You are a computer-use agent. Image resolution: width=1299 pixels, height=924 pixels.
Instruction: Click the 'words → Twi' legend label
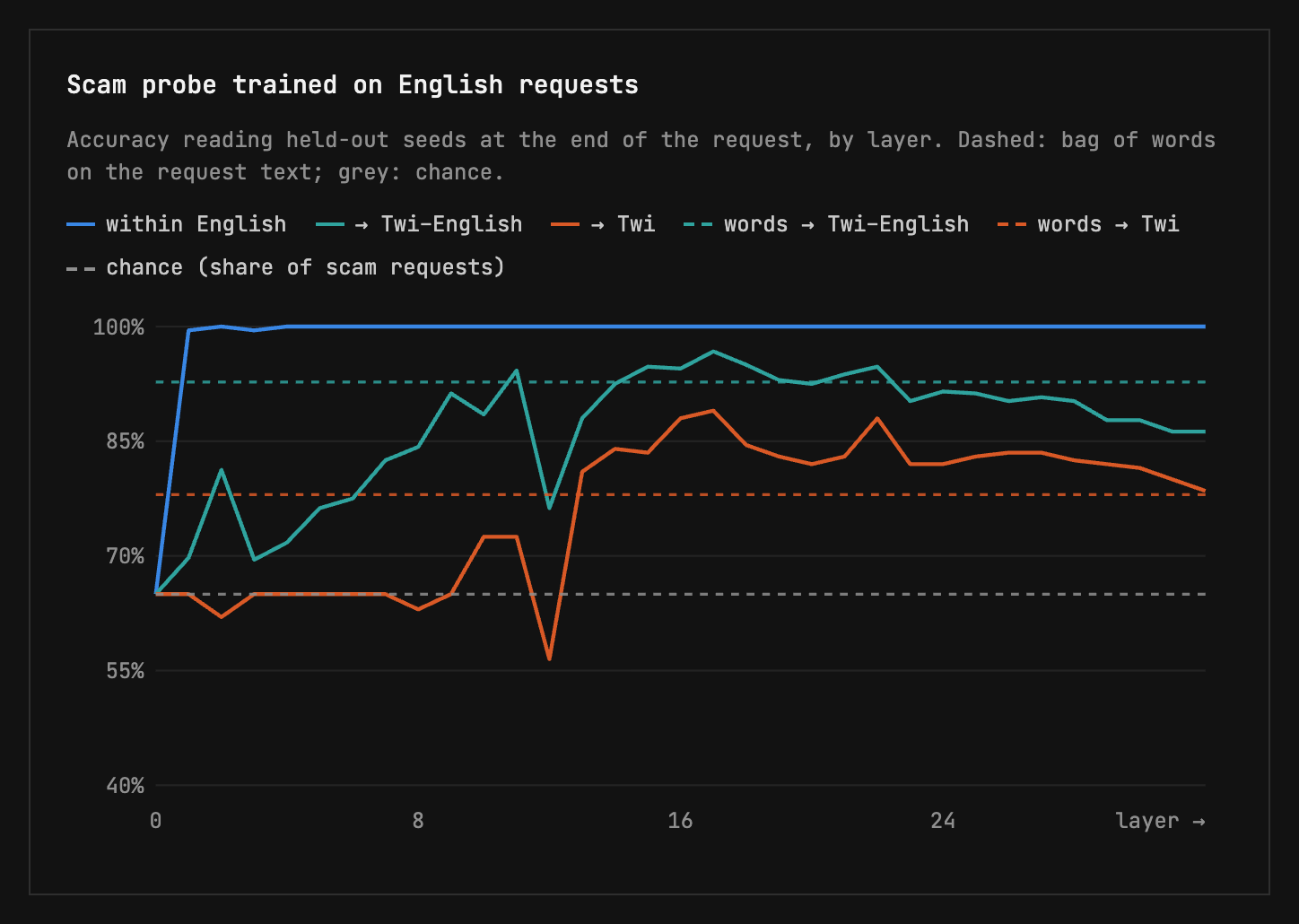pyautogui.click(x=1108, y=224)
